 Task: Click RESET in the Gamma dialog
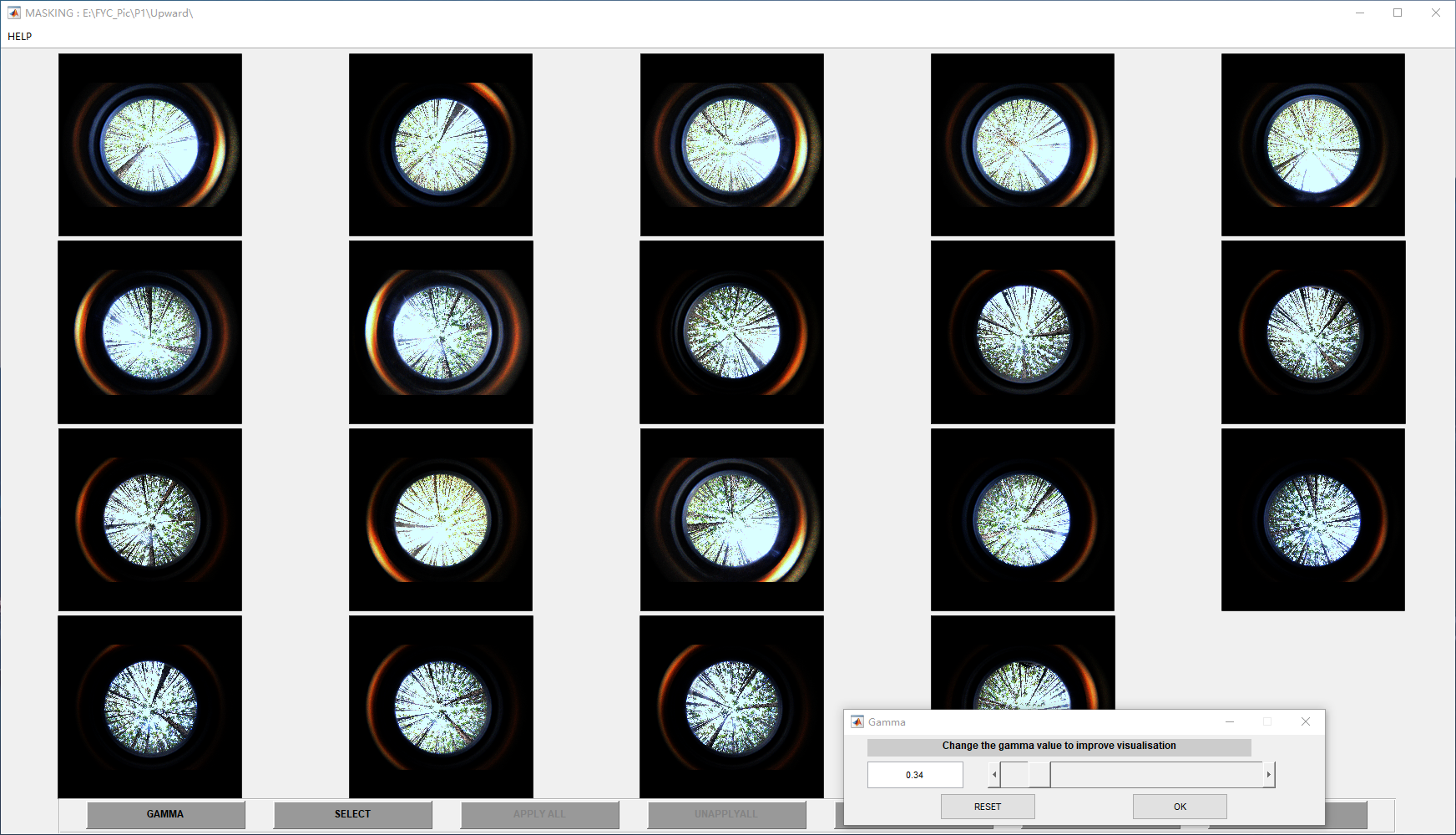point(988,807)
